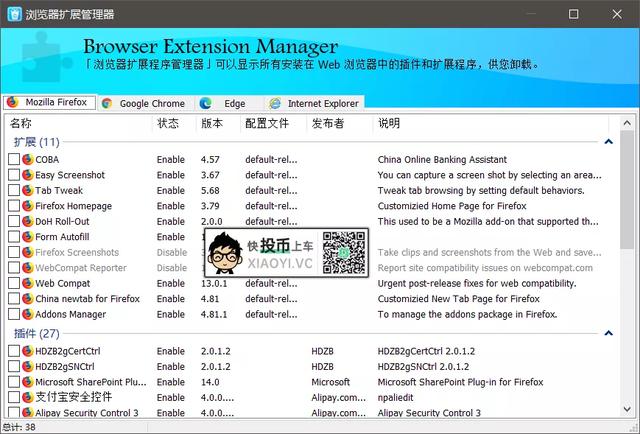The height and width of the screenshot is (434, 640).
Task: Sort by the 名称 column header
Action: tap(80, 123)
